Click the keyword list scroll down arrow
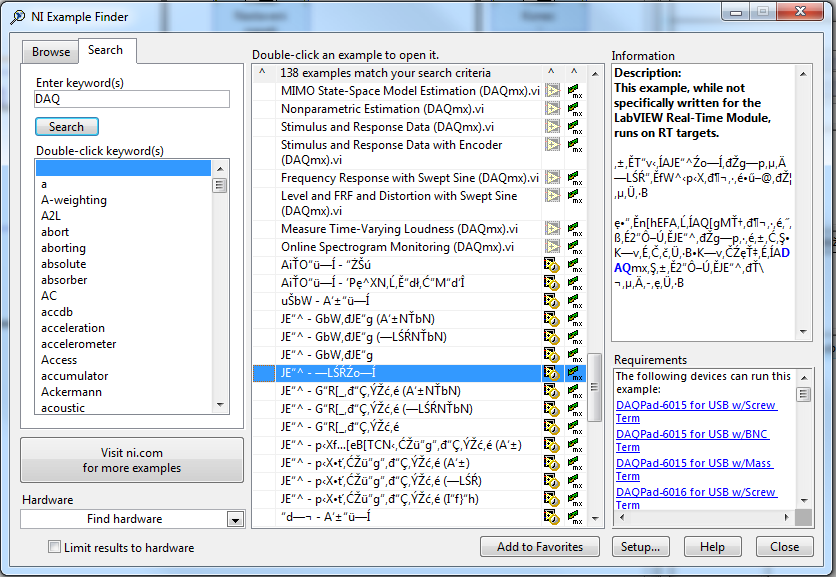This screenshot has width=836, height=577. [220, 405]
